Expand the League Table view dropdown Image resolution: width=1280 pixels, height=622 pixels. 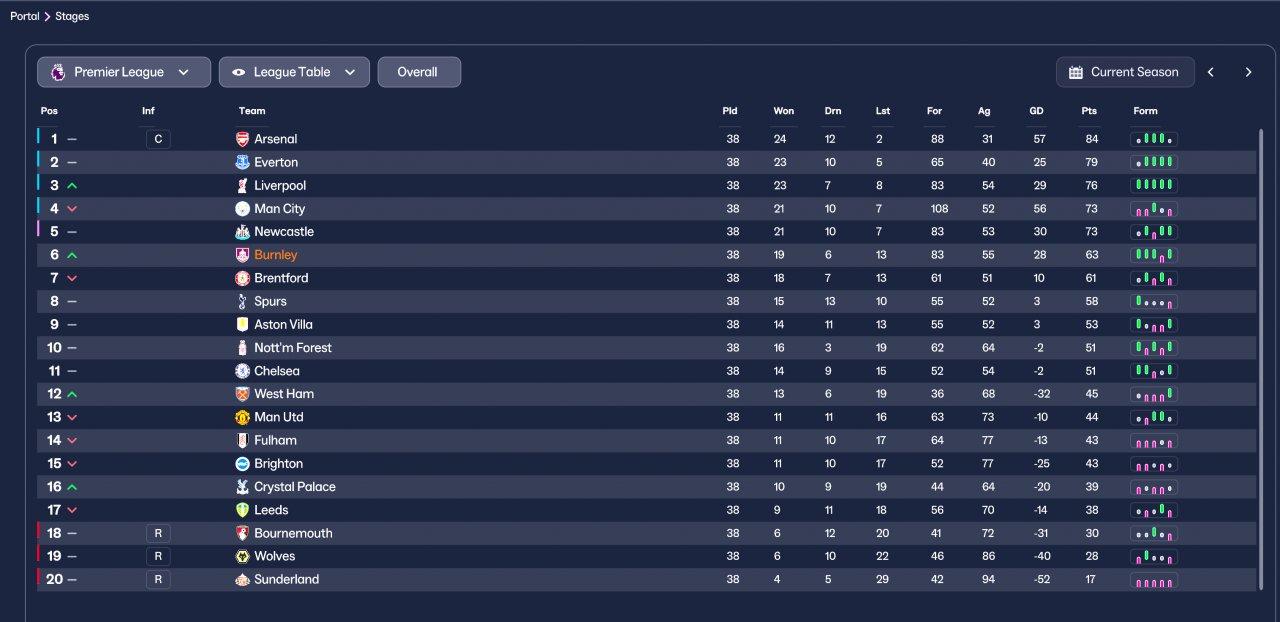click(x=294, y=72)
